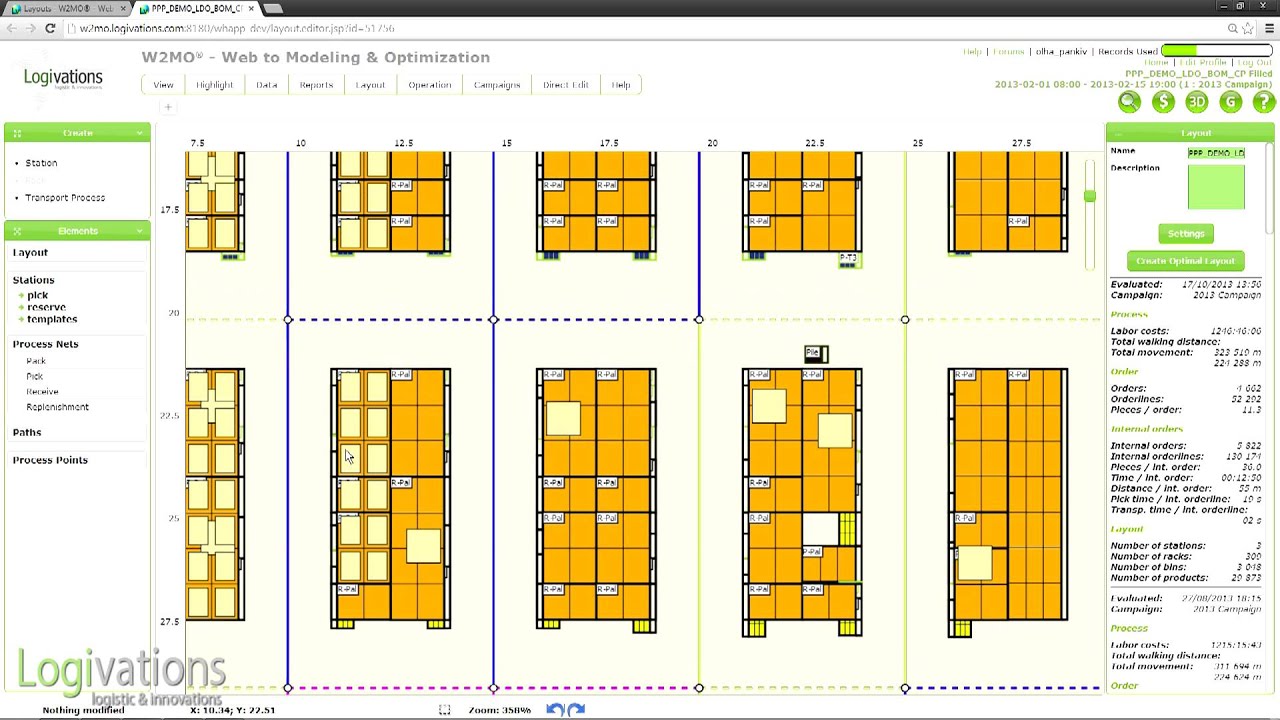Open the Highlight menu
This screenshot has height=720, width=1280.
pyautogui.click(x=214, y=85)
